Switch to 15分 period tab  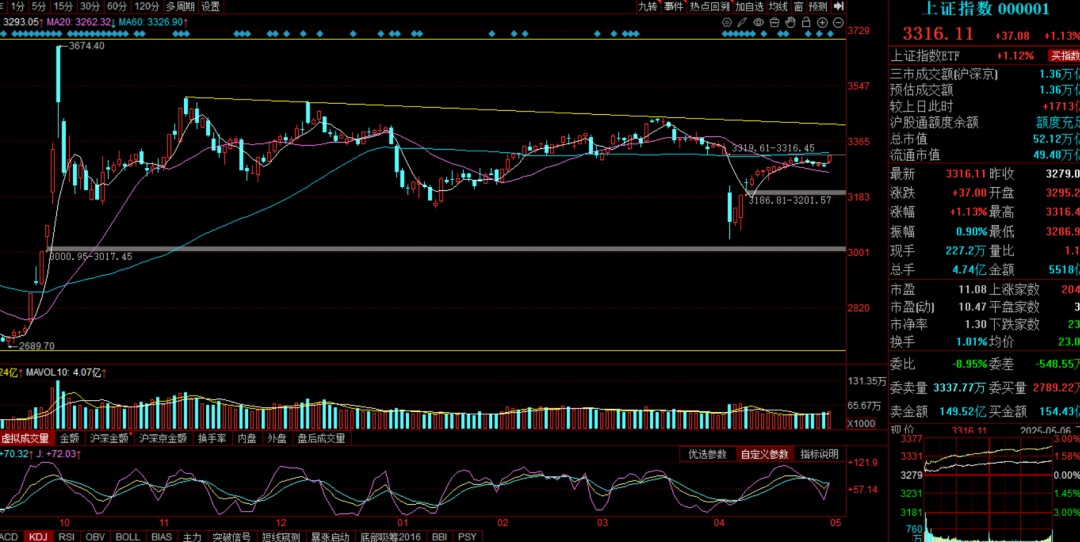pos(63,6)
